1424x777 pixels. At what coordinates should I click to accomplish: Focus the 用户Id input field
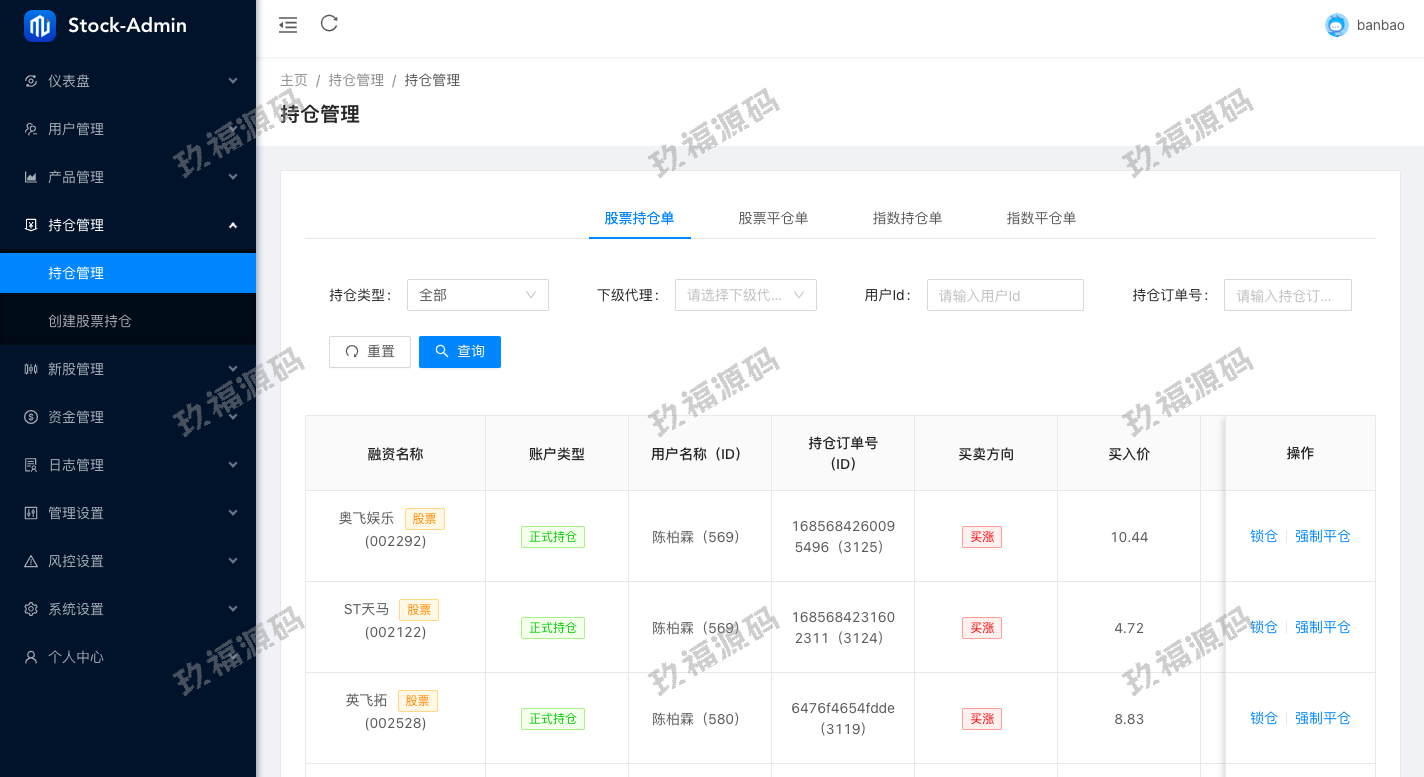[x=1005, y=295]
